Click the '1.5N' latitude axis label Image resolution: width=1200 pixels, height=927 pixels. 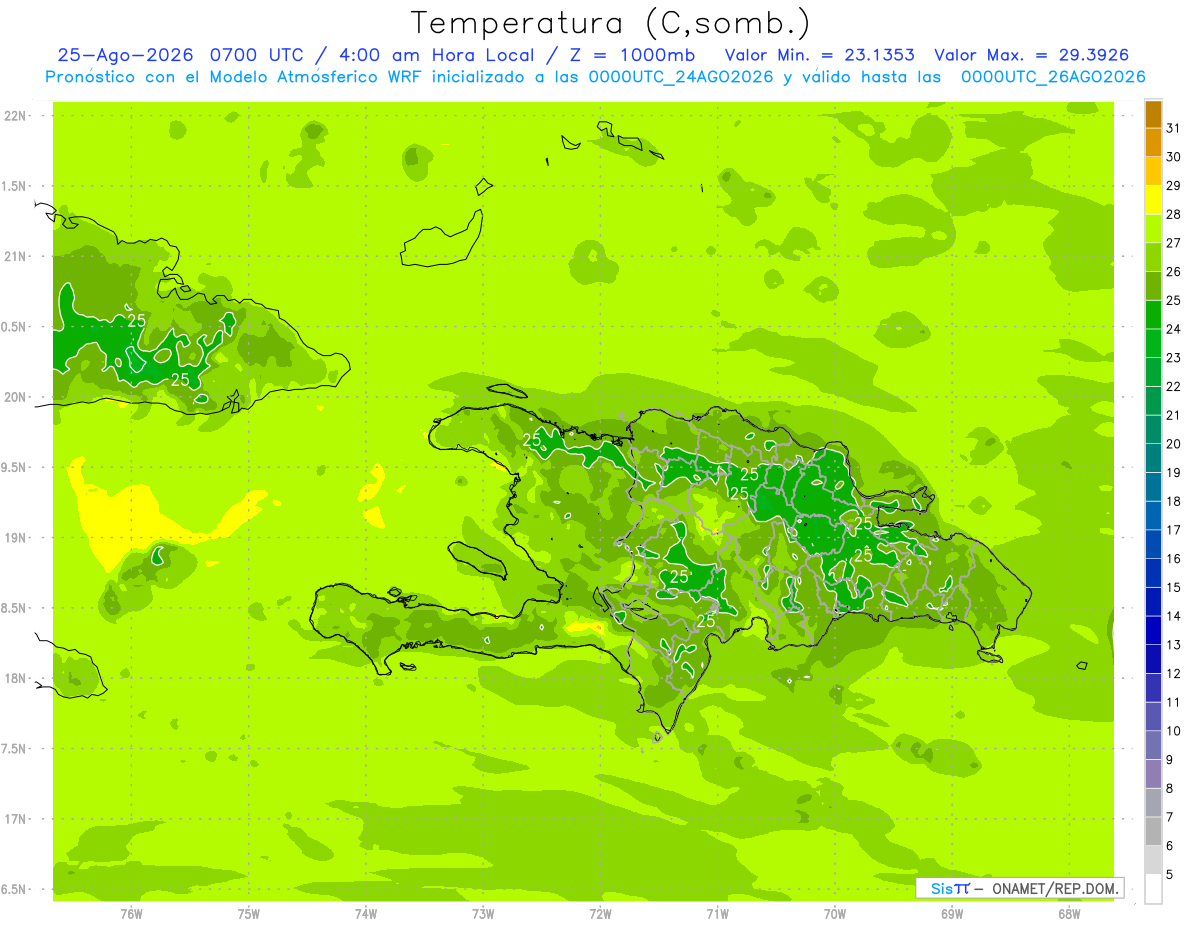[x=15, y=186]
